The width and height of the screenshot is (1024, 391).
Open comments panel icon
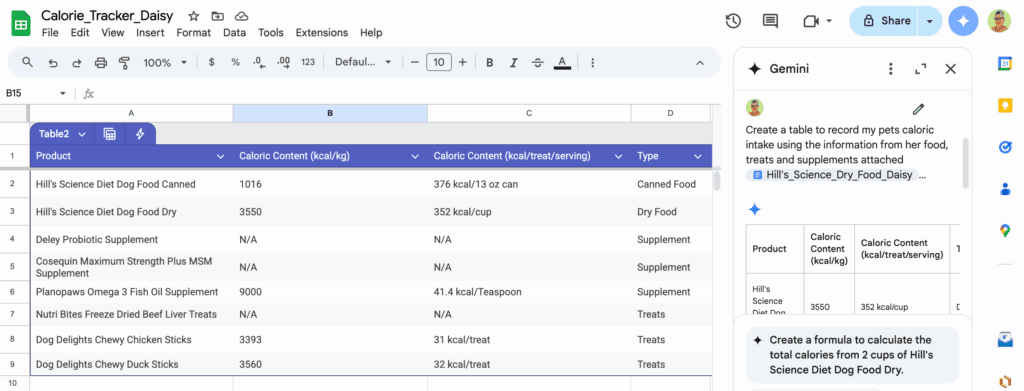pyautogui.click(x=771, y=21)
